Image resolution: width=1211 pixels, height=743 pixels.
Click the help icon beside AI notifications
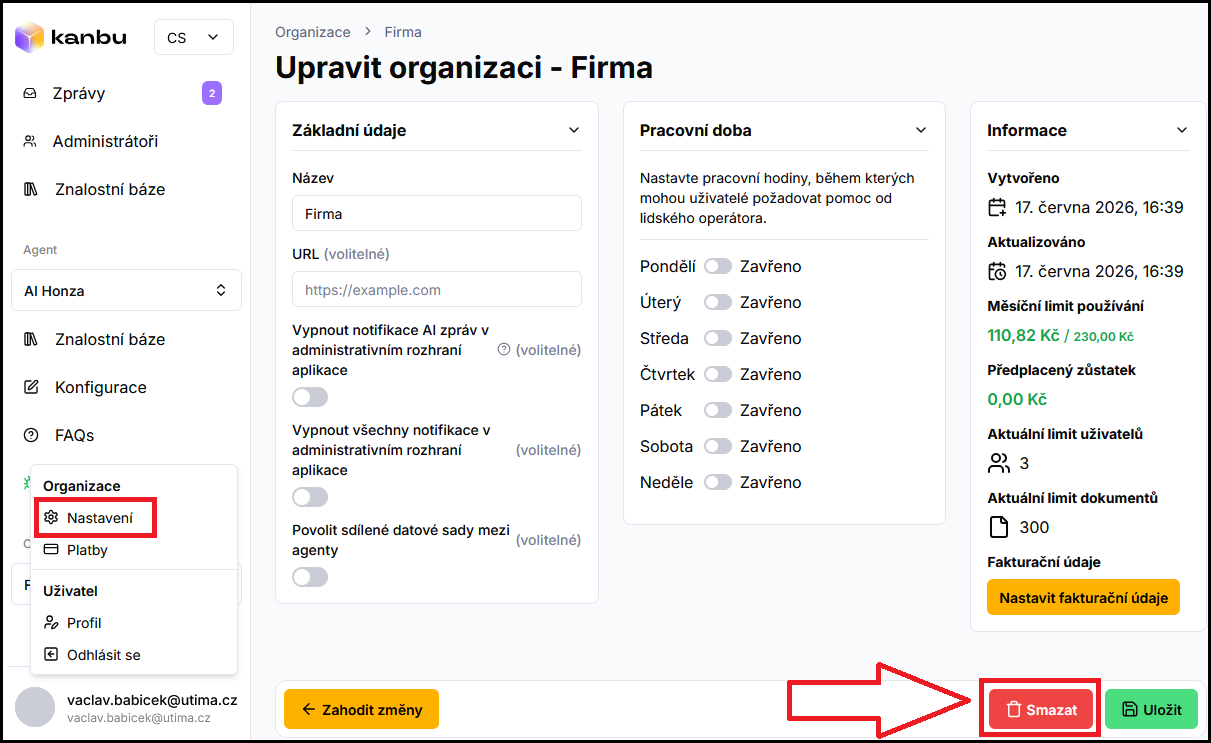tap(504, 350)
